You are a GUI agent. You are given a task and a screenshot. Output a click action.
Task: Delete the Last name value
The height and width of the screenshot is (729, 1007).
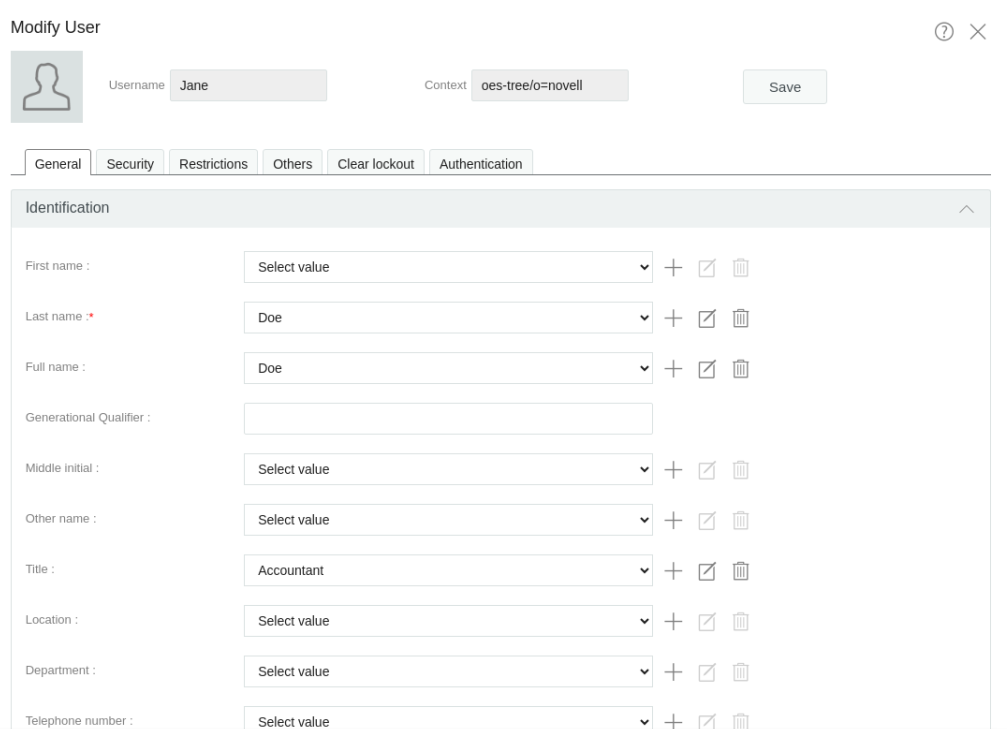[x=740, y=318]
